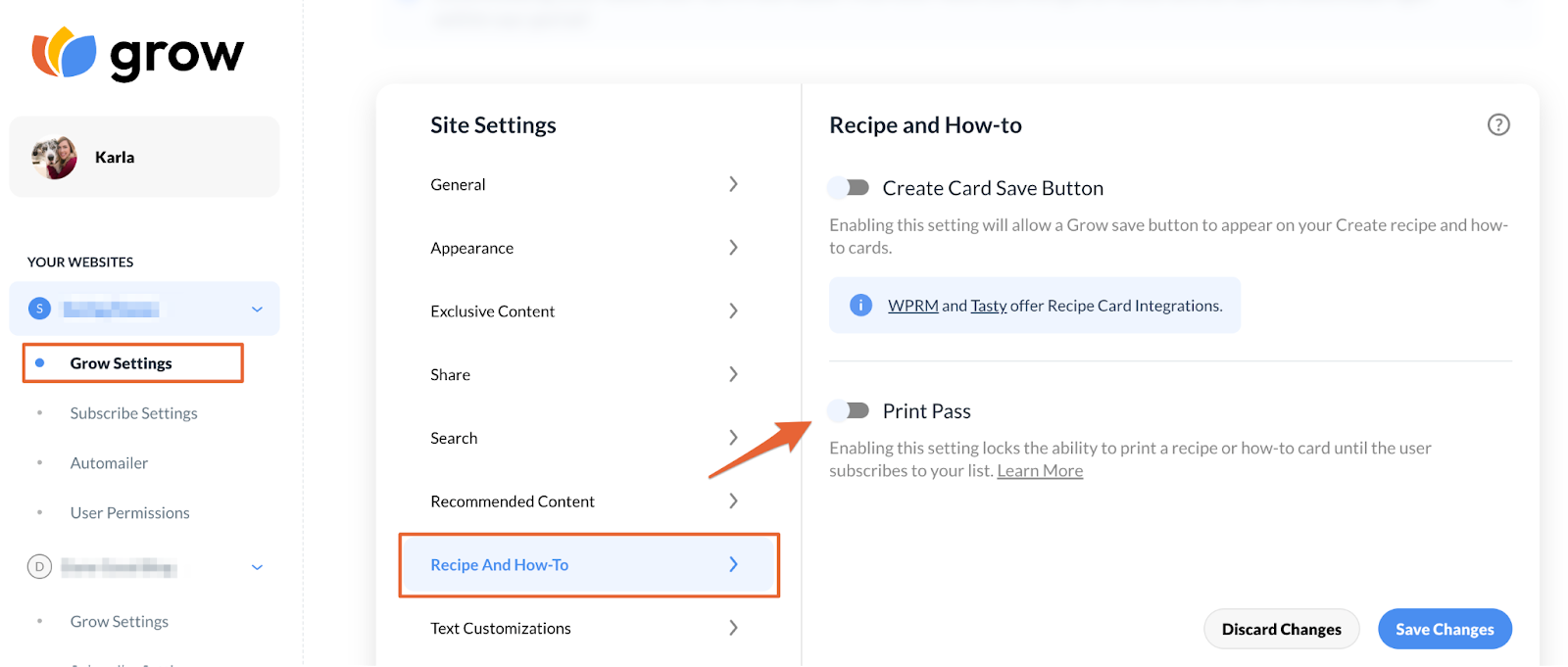
Task: Click the Grow logo in the sidebar
Action: pyautogui.click(x=137, y=55)
